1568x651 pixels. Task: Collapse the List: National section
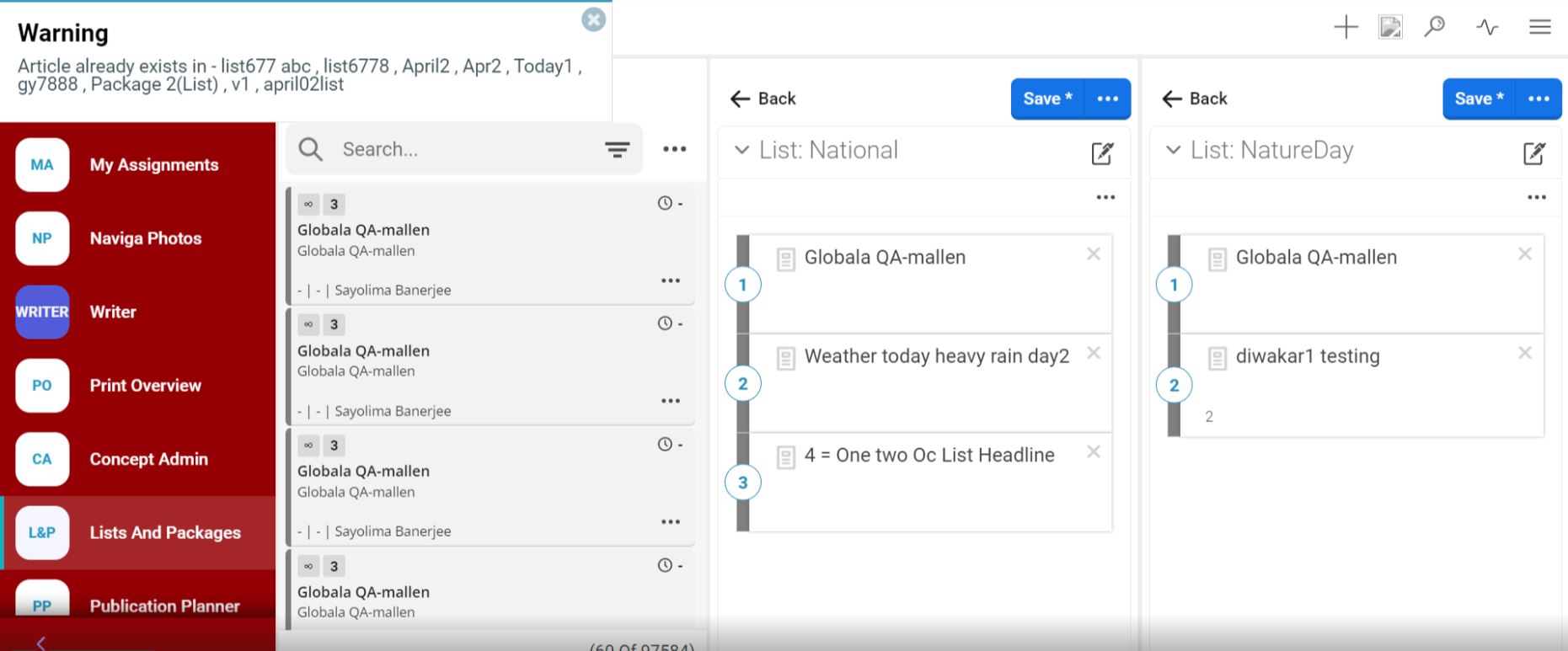pos(741,151)
